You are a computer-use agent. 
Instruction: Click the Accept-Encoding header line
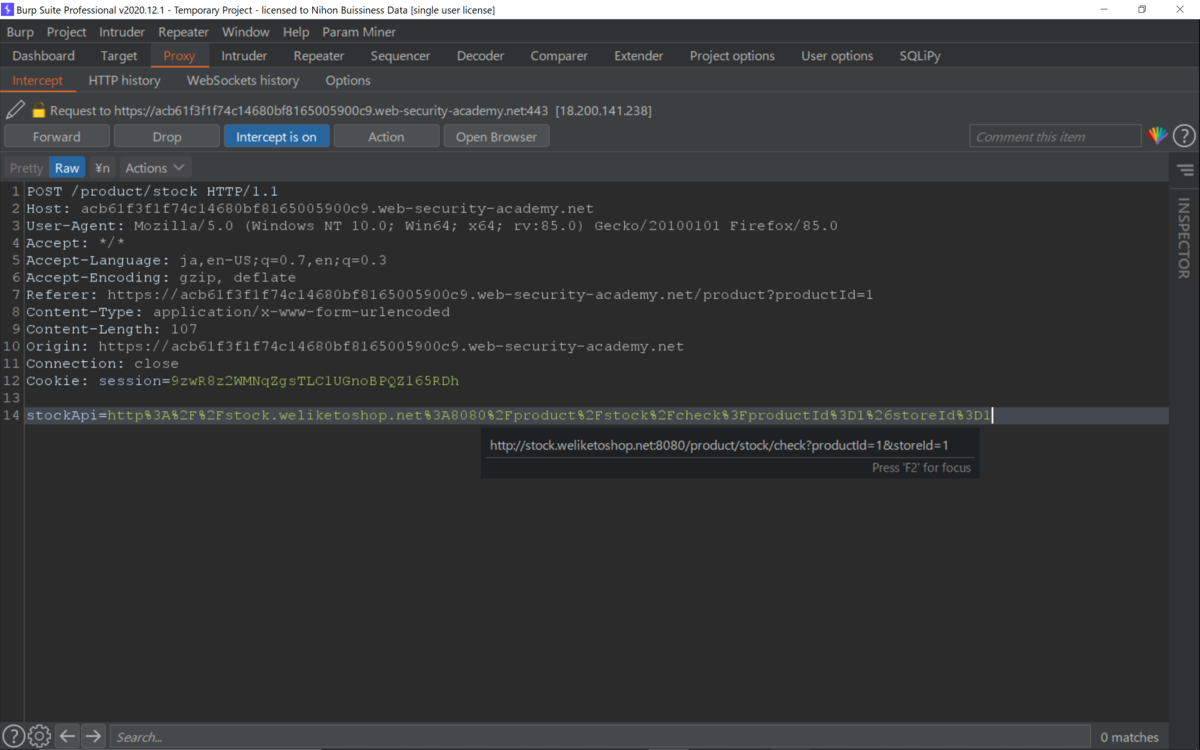[x=161, y=277]
